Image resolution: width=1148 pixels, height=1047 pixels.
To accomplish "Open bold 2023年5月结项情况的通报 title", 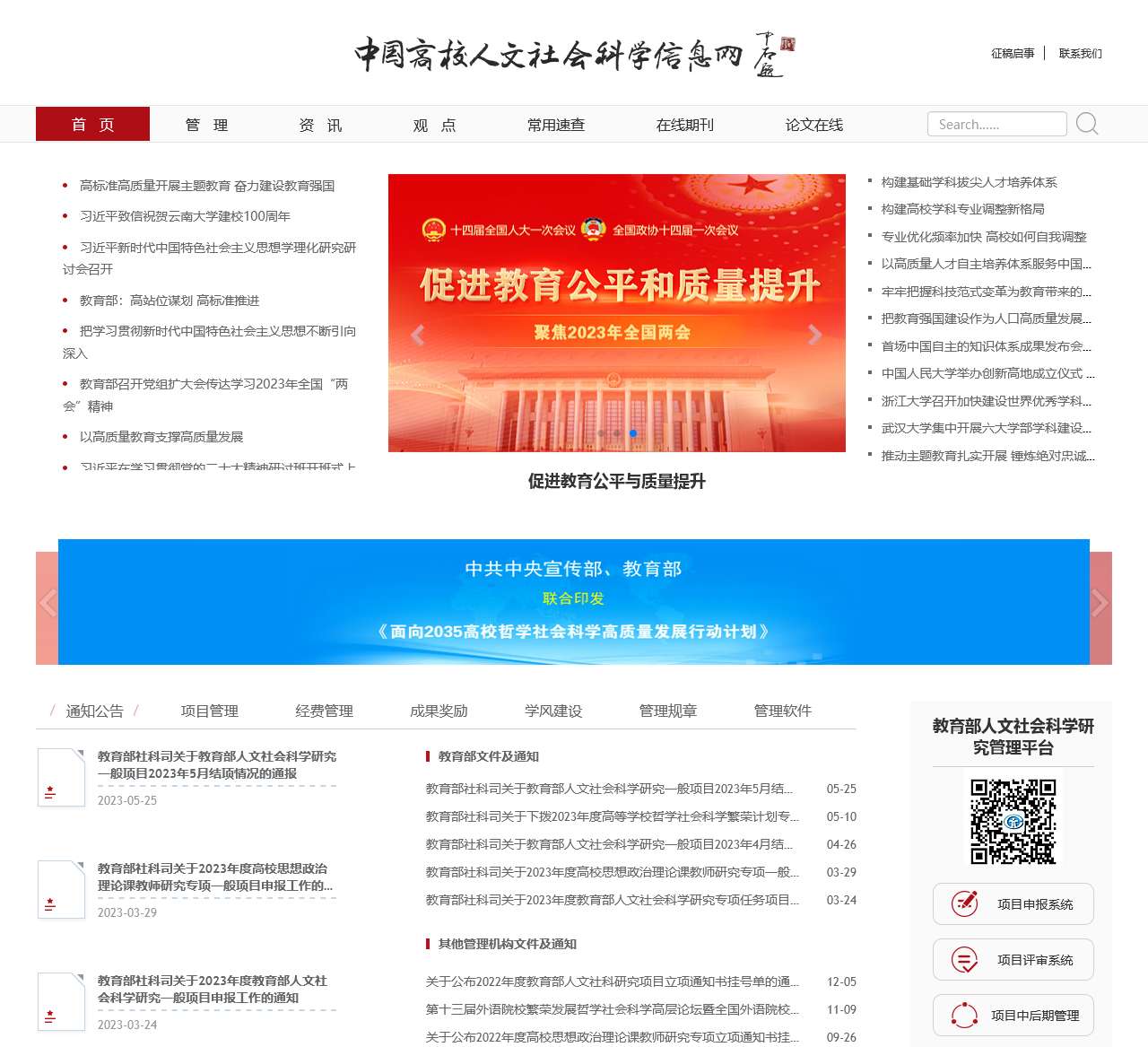I will pyautogui.click(x=217, y=765).
